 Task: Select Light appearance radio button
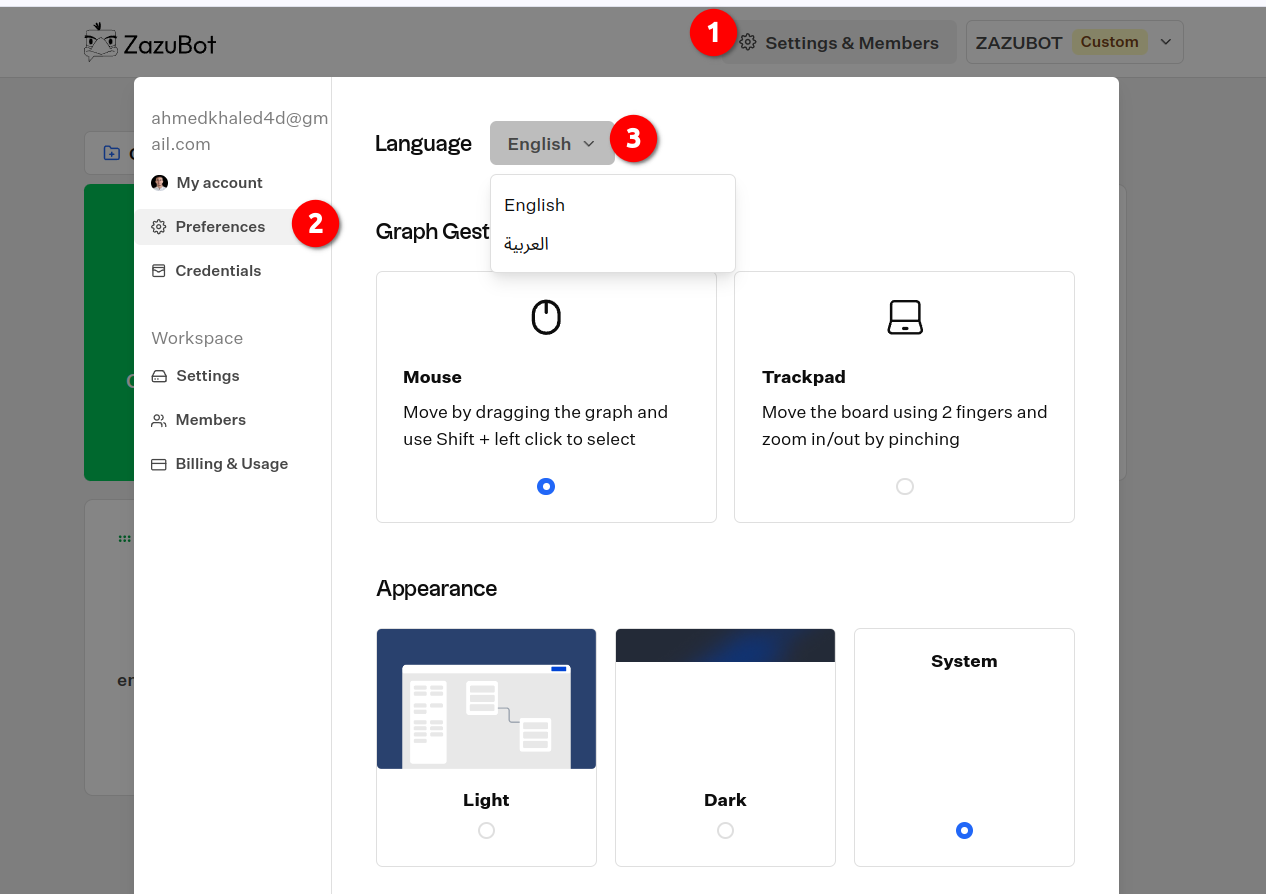pyautogui.click(x=486, y=830)
